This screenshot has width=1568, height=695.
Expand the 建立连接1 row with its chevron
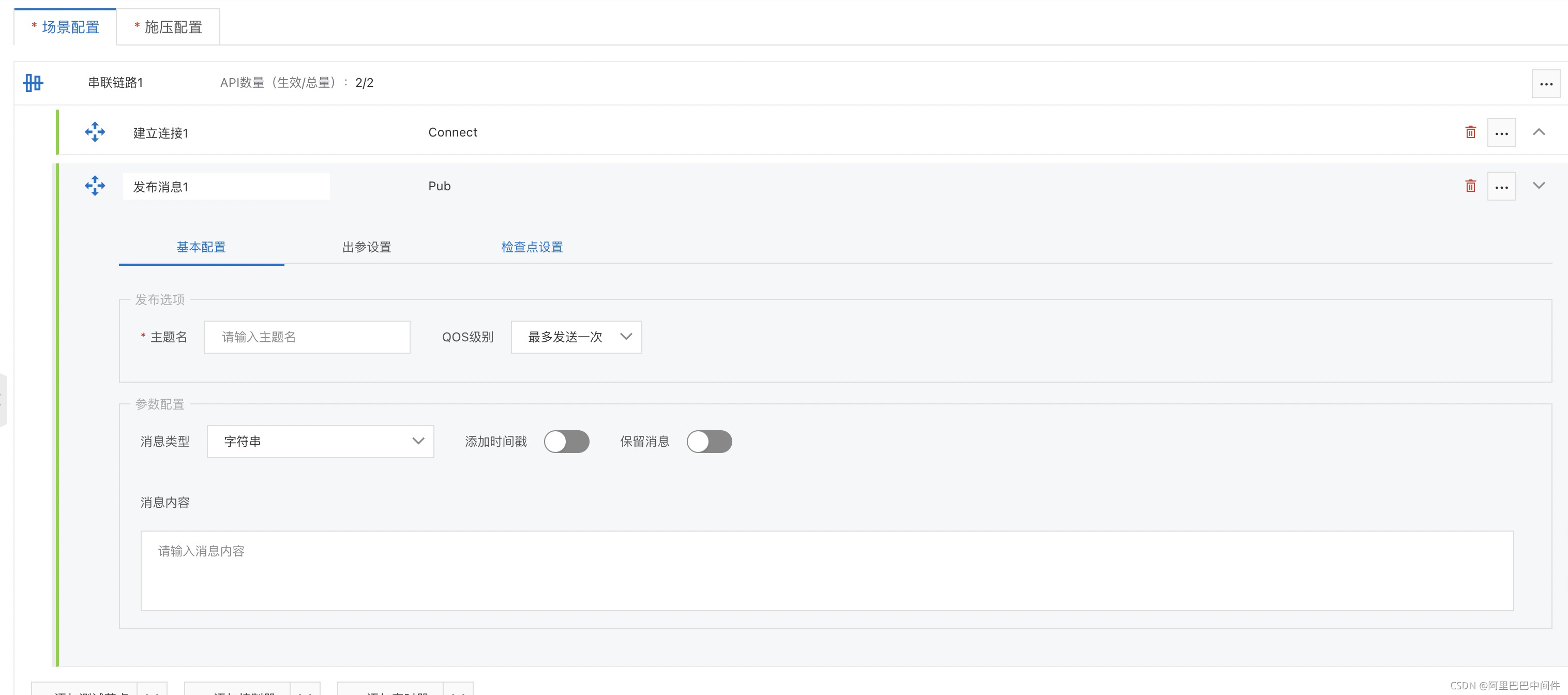(x=1539, y=132)
